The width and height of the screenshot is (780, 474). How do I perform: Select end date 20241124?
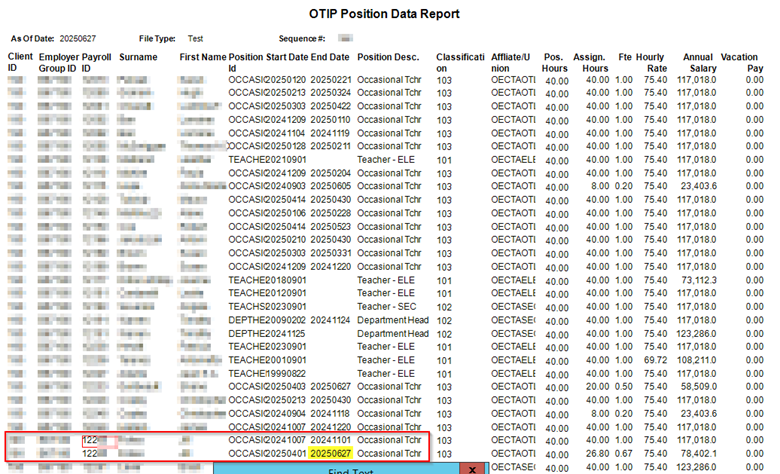[x=330, y=320]
